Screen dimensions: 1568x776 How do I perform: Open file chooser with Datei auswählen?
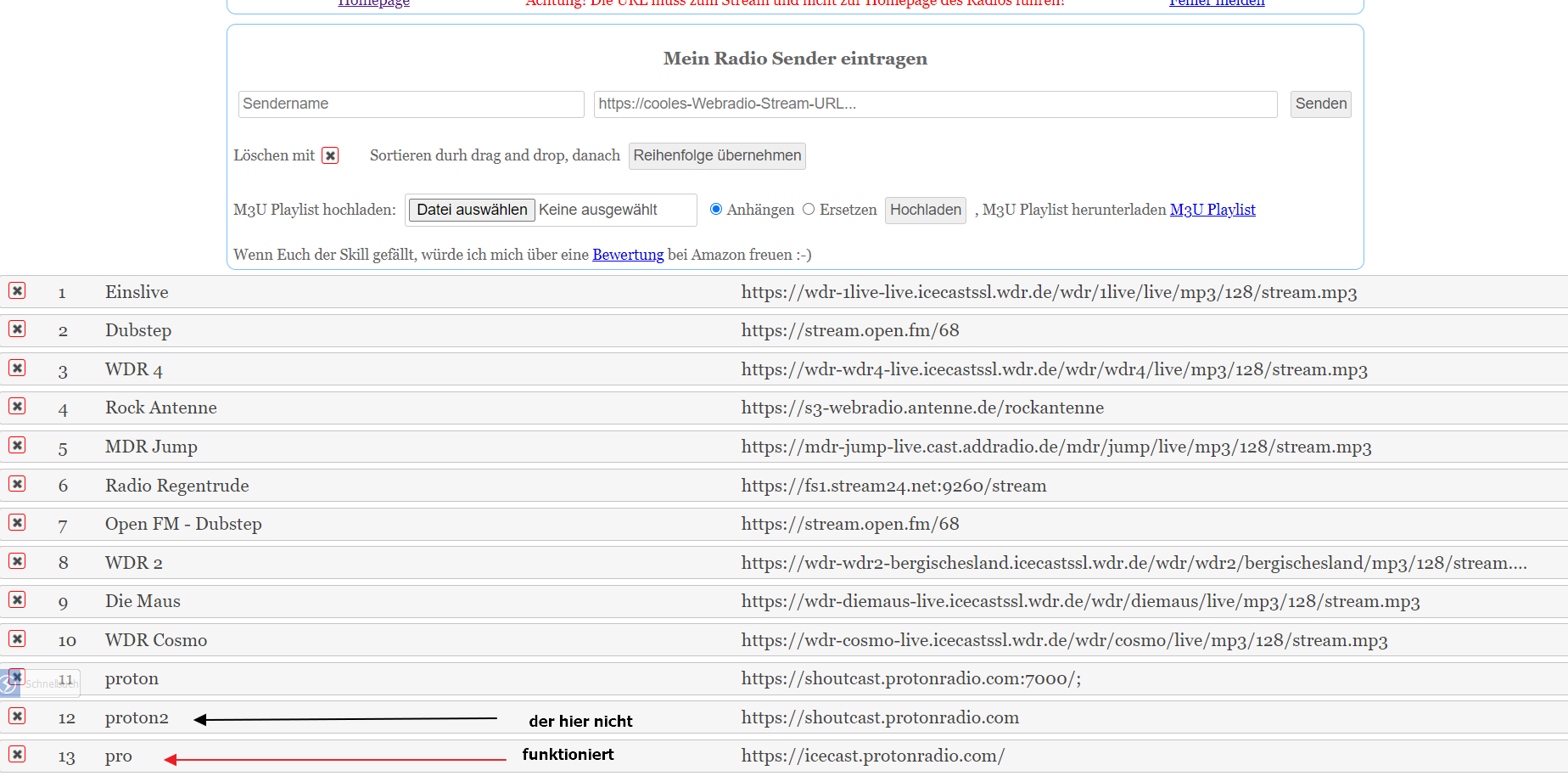pos(472,210)
